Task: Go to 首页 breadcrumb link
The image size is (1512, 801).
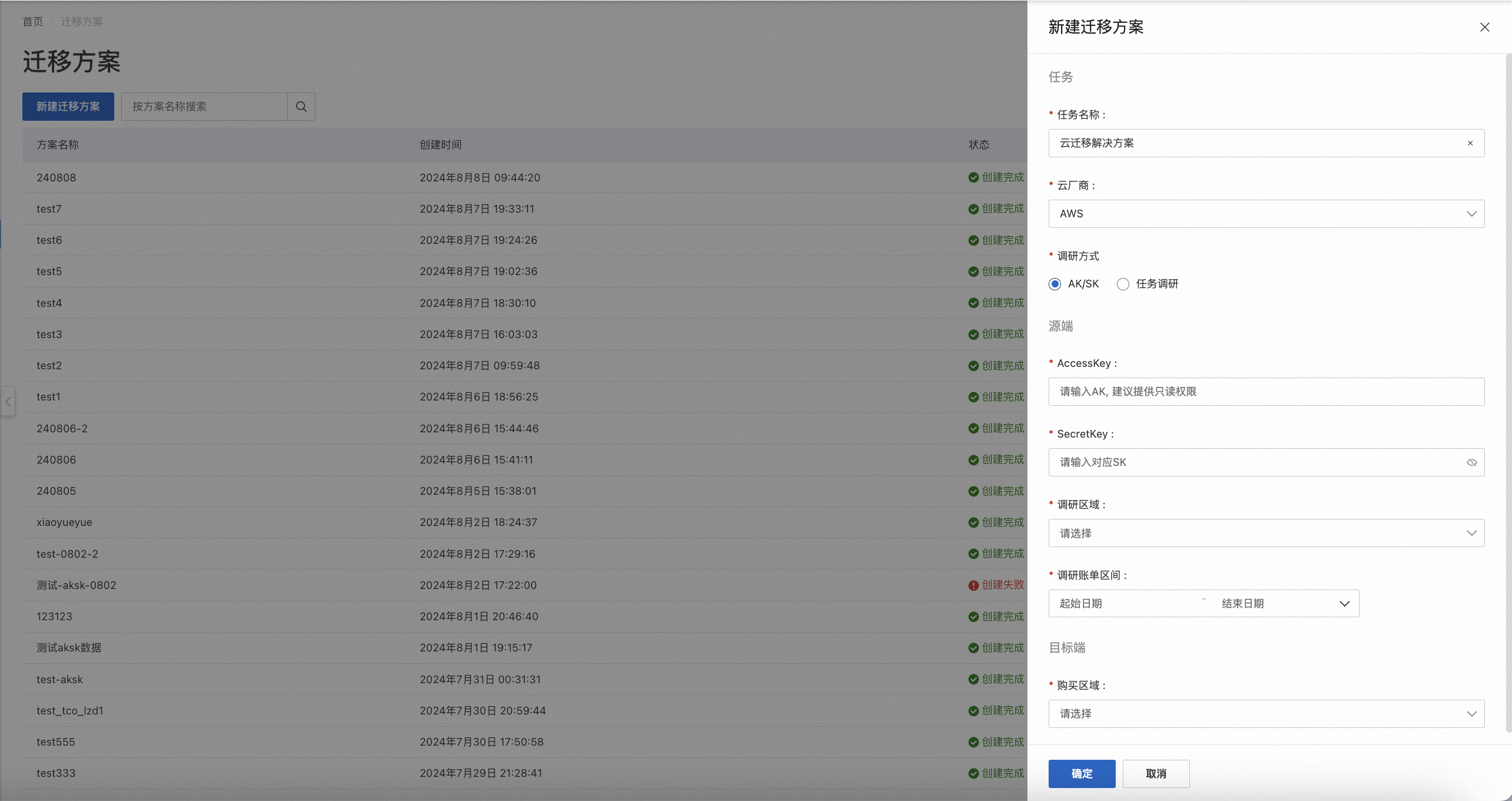Action: (x=33, y=22)
